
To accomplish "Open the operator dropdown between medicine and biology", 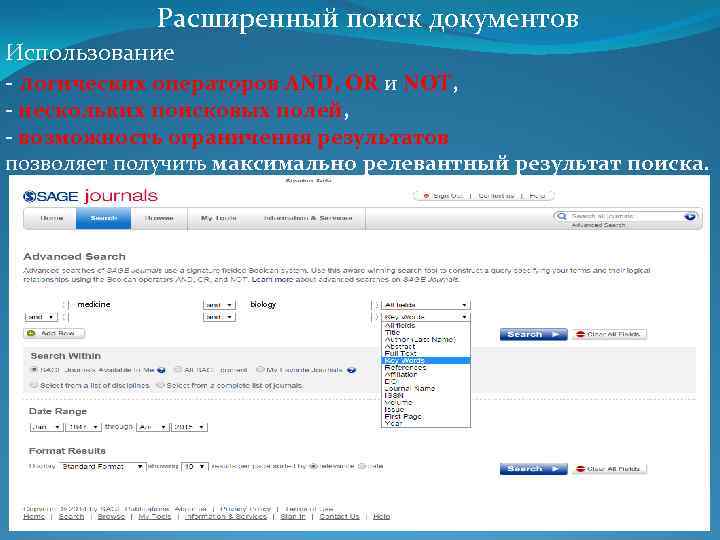I will (219, 305).
